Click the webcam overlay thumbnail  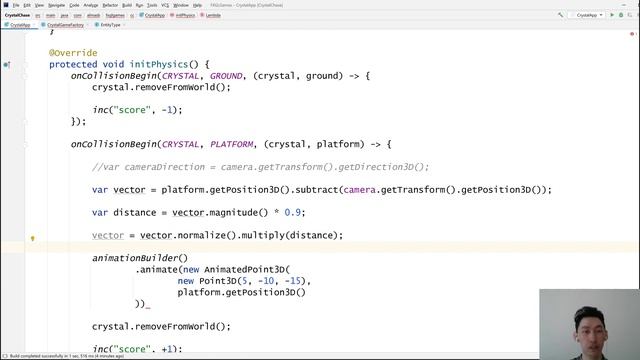tap(589, 324)
